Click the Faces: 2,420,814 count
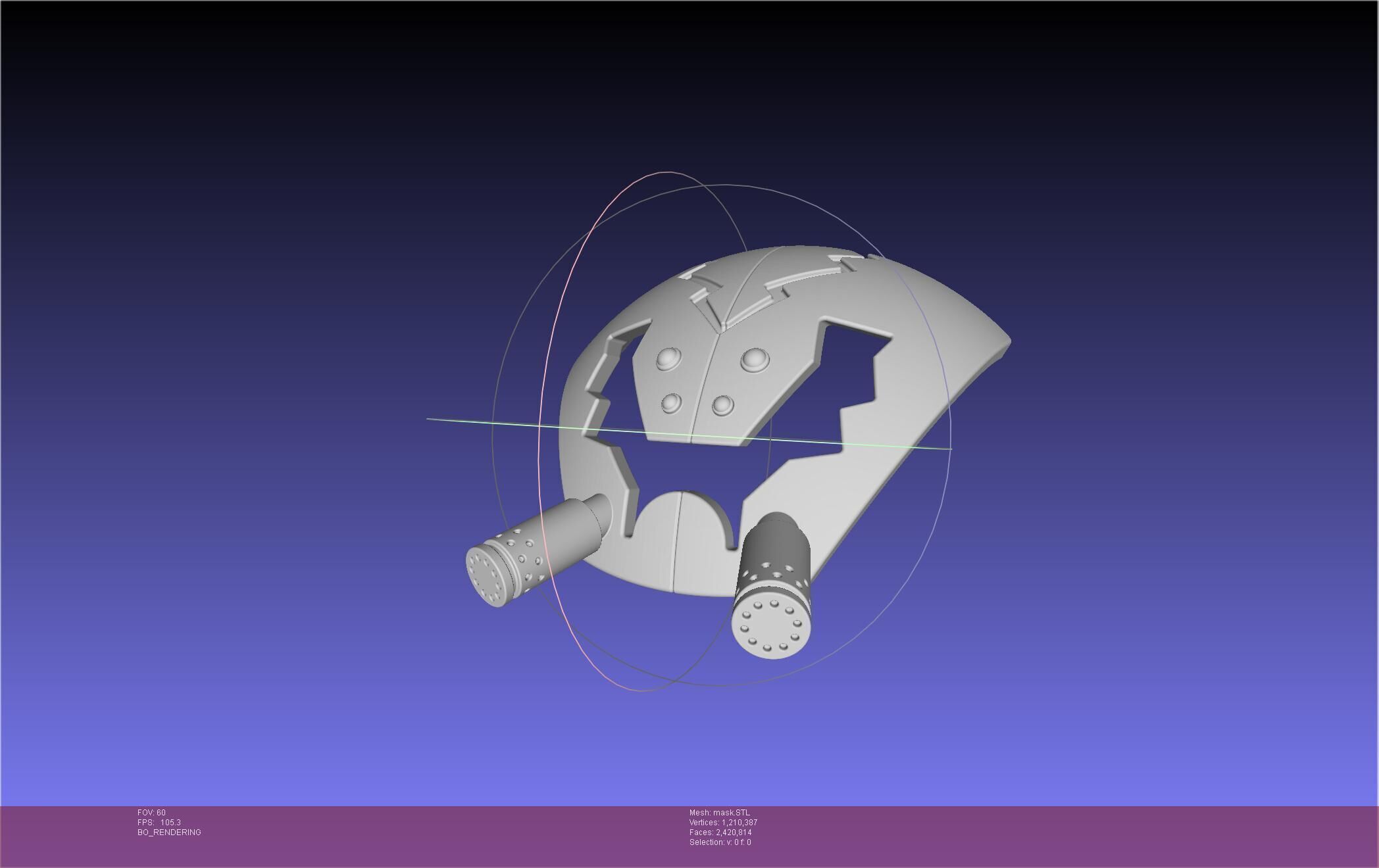This screenshot has width=1379, height=868. point(720,832)
